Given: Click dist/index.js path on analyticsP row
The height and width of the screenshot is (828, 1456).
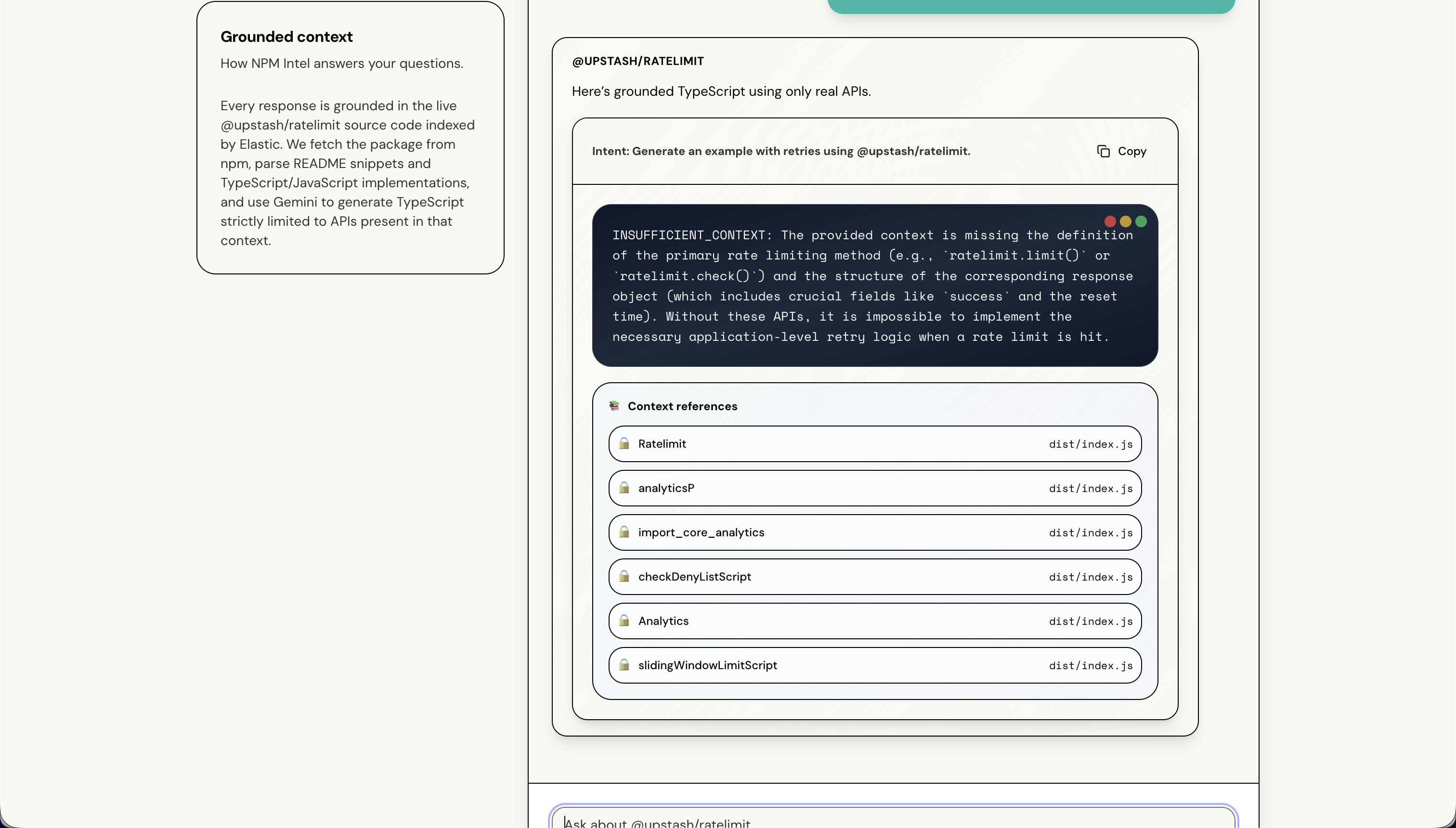Looking at the screenshot, I should tap(1090, 489).
